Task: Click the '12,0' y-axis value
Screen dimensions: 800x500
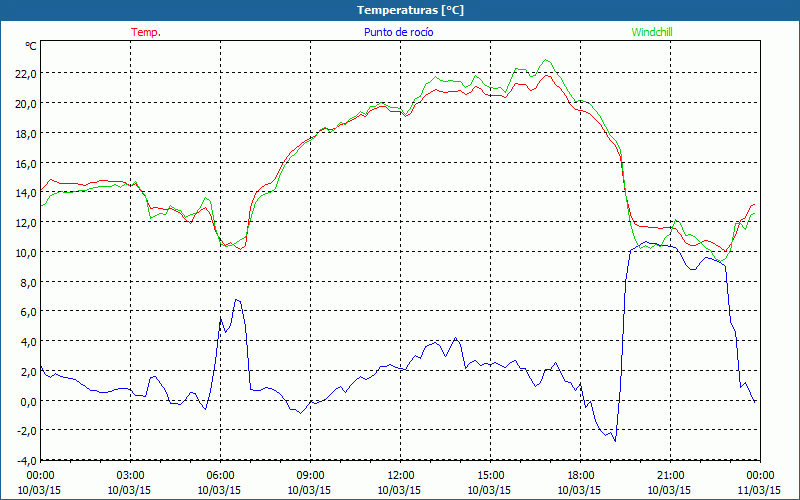Action: (27, 223)
